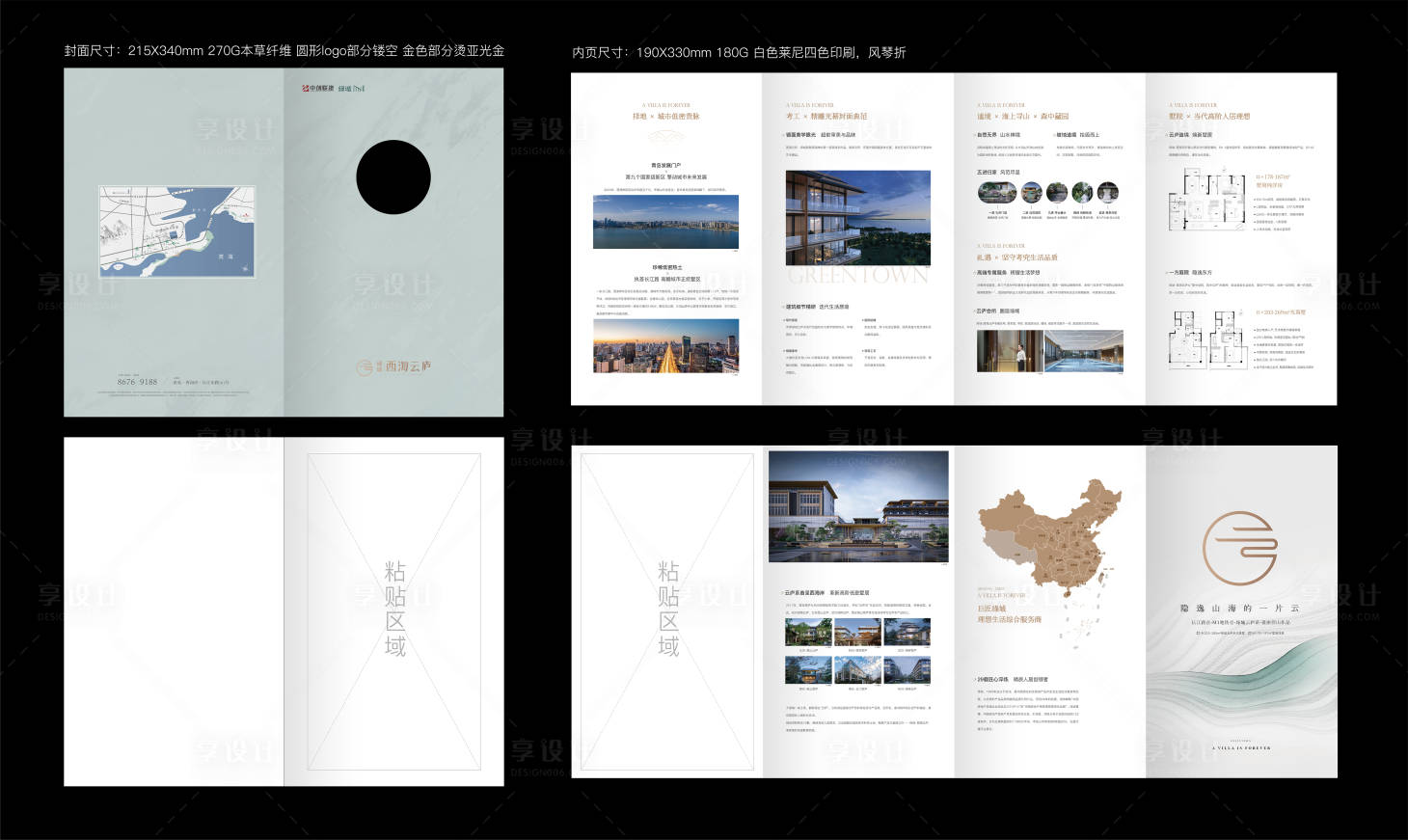The height and width of the screenshot is (840, 1408).
Task: Click the faded GREENTOWN text under building photo
Action: [858, 276]
